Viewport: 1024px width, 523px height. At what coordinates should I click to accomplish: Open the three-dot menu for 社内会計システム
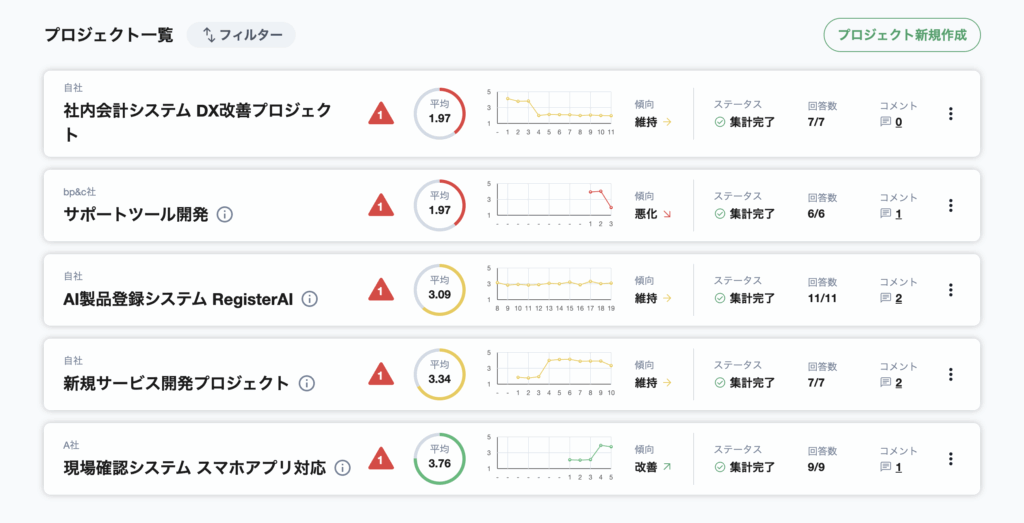click(950, 114)
